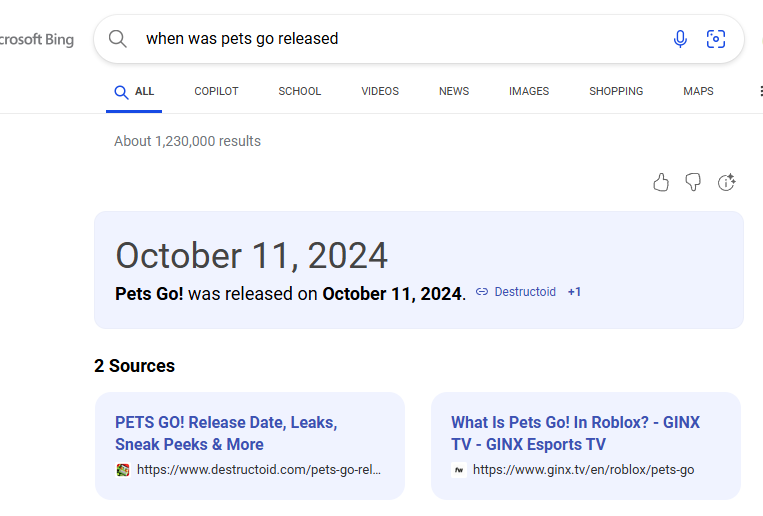The image size is (763, 516).
Task: Open the feedback icon beside thumbs down
Action: tap(727, 182)
